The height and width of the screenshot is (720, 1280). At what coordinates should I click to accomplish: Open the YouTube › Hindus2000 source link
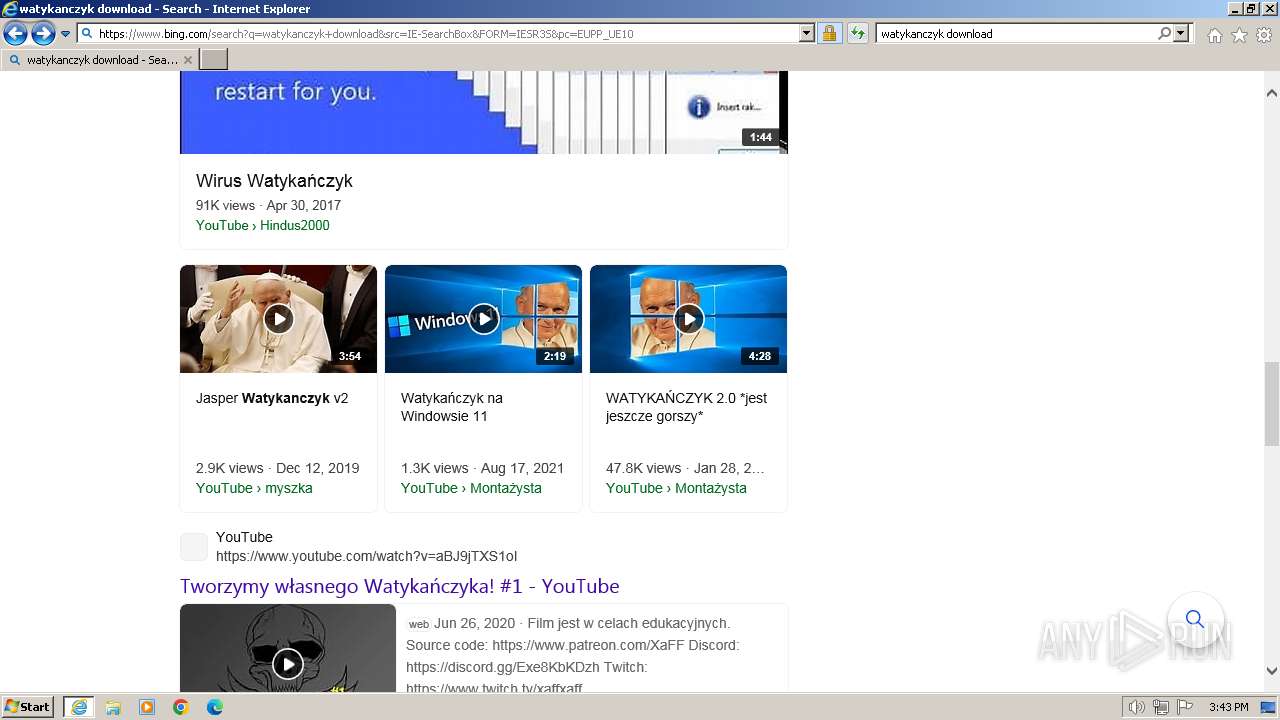pos(262,225)
